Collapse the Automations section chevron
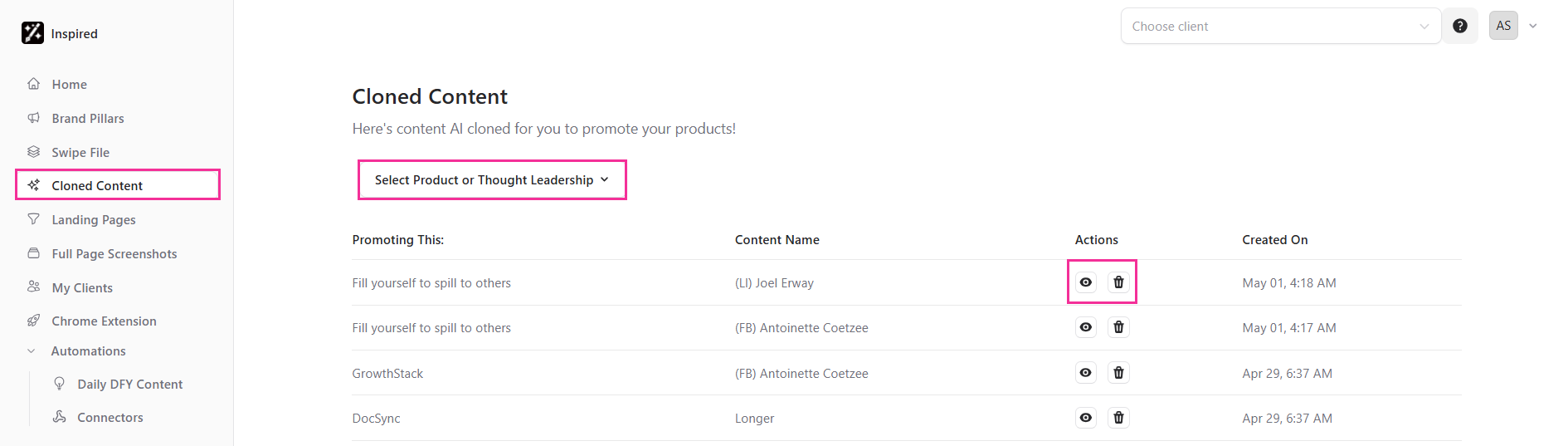Screen dimensions: 1568x446 [x=32, y=351]
